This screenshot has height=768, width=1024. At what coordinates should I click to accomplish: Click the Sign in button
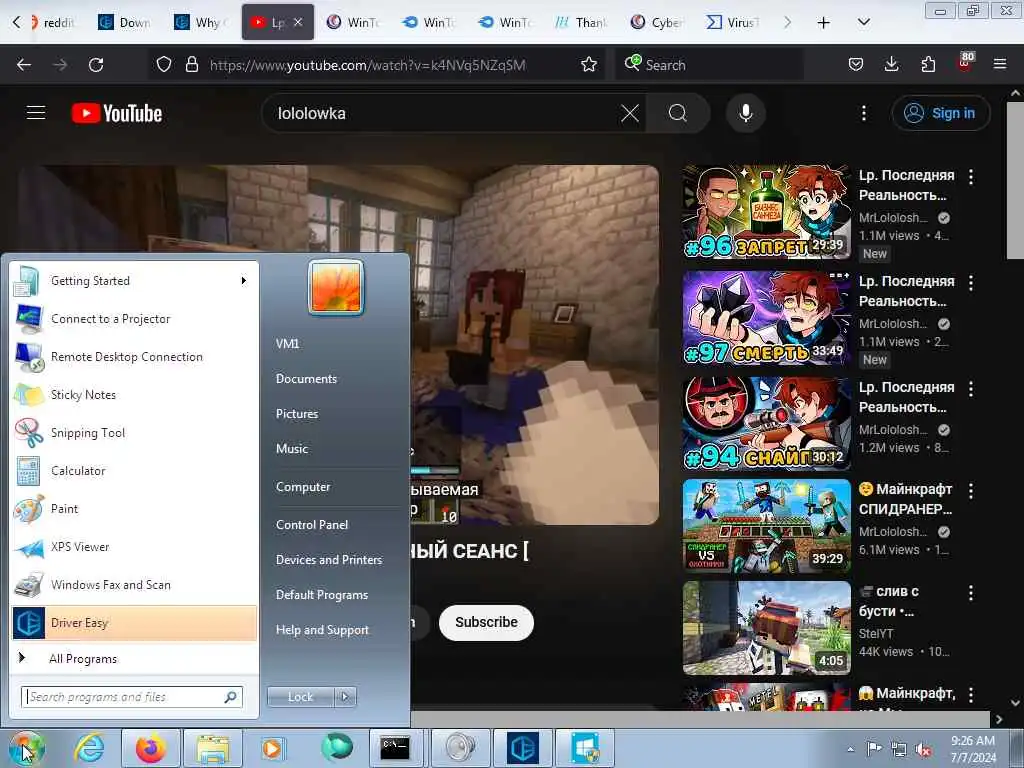point(941,113)
